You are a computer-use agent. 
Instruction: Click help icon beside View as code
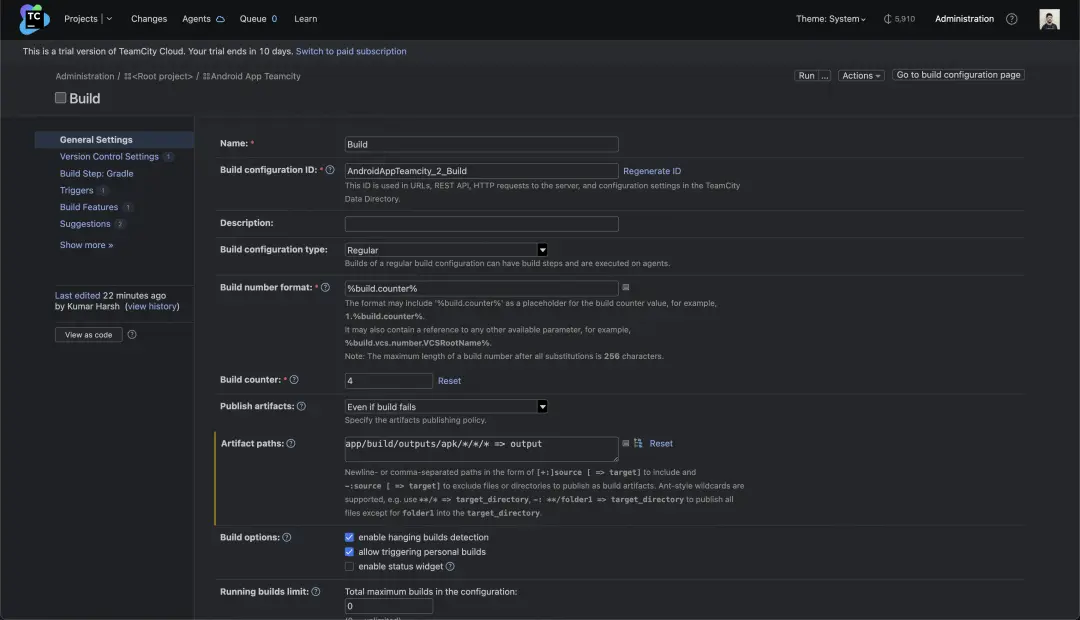132,335
